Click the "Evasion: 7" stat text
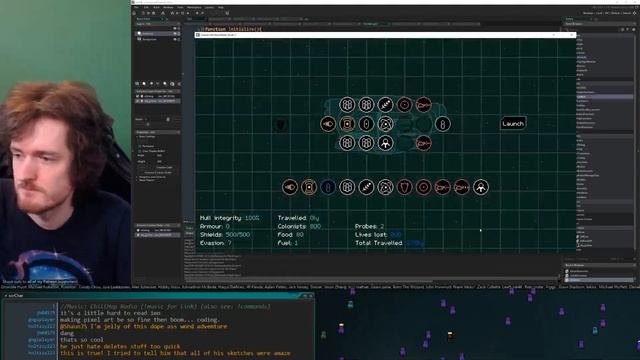The width and height of the screenshot is (640, 360). coord(216,243)
